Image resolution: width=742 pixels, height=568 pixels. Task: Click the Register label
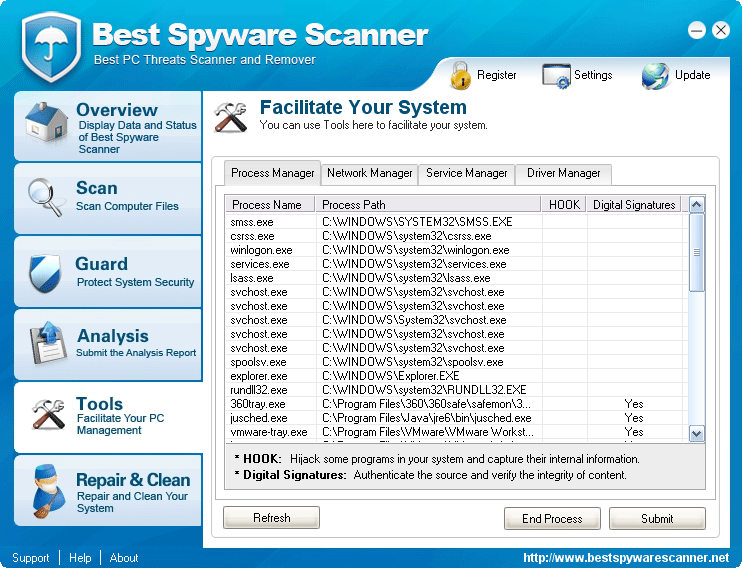(496, 75)
